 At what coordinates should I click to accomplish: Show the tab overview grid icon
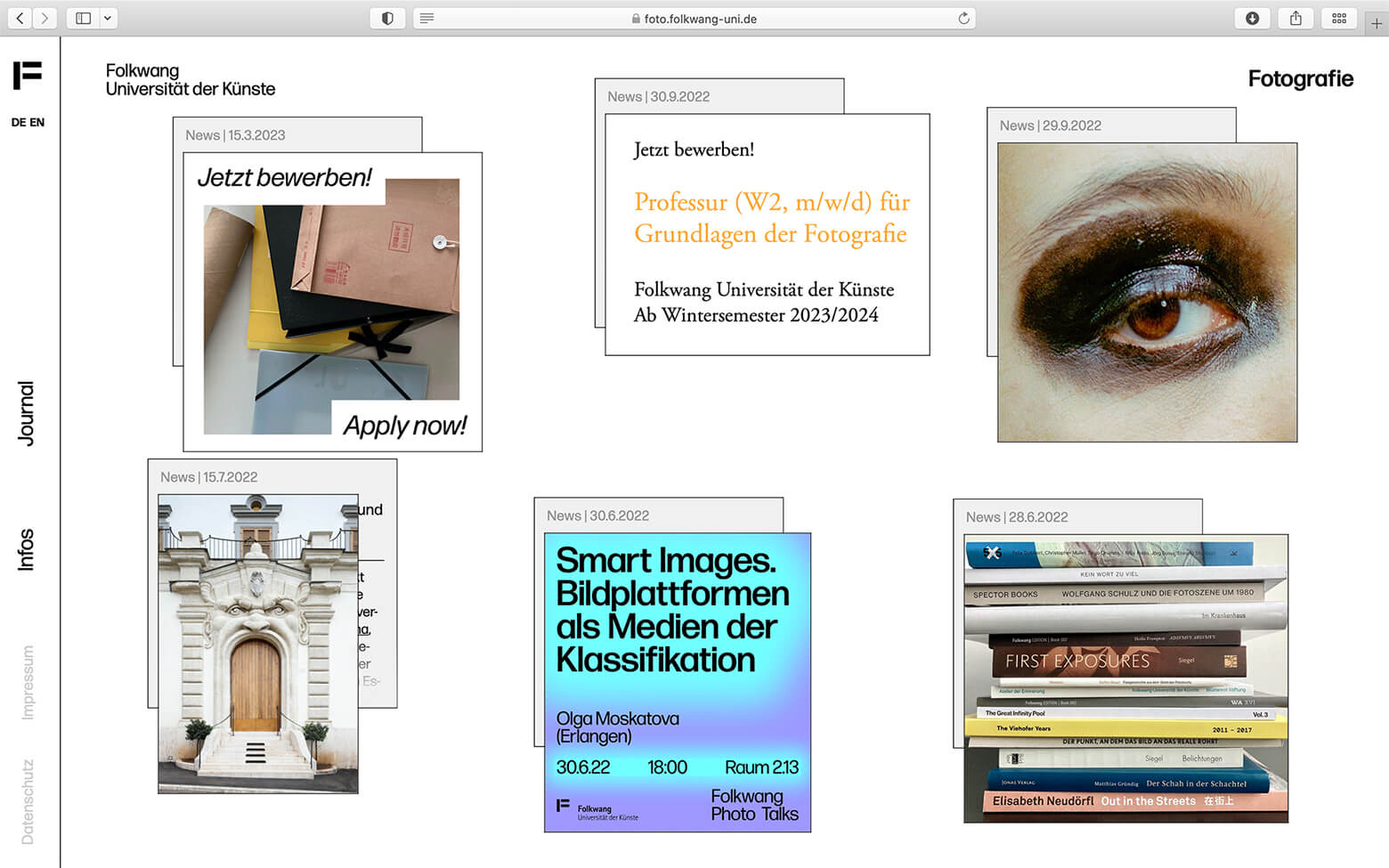click(x=1339, y=18)
